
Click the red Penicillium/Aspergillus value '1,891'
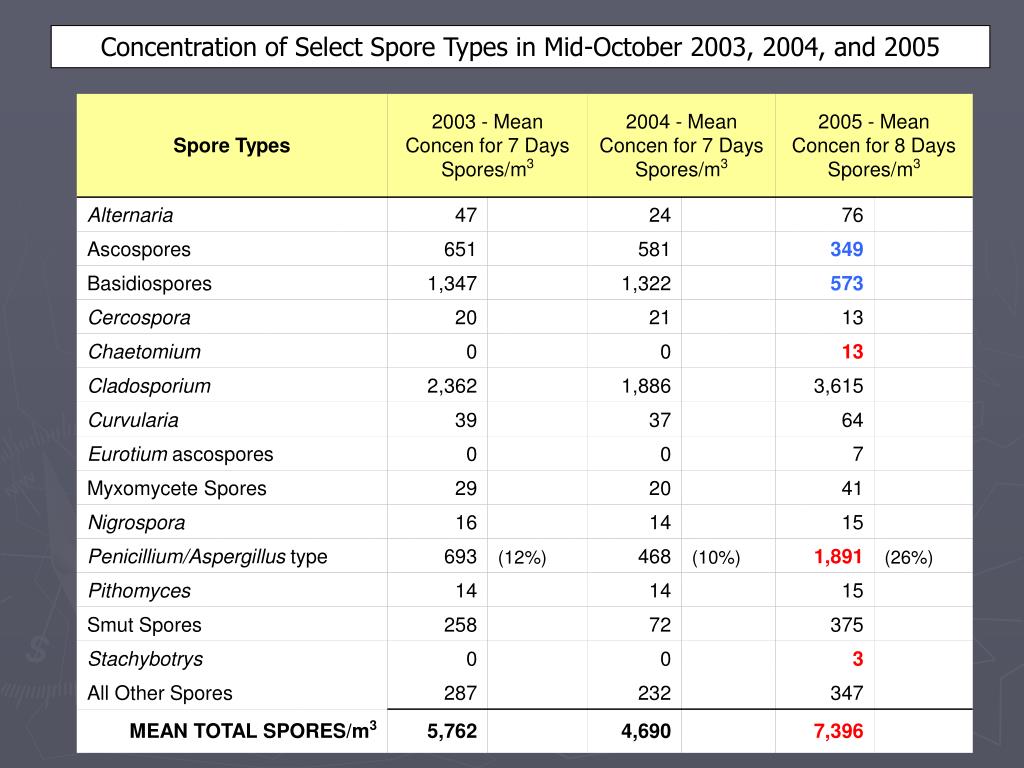(839, 556)
